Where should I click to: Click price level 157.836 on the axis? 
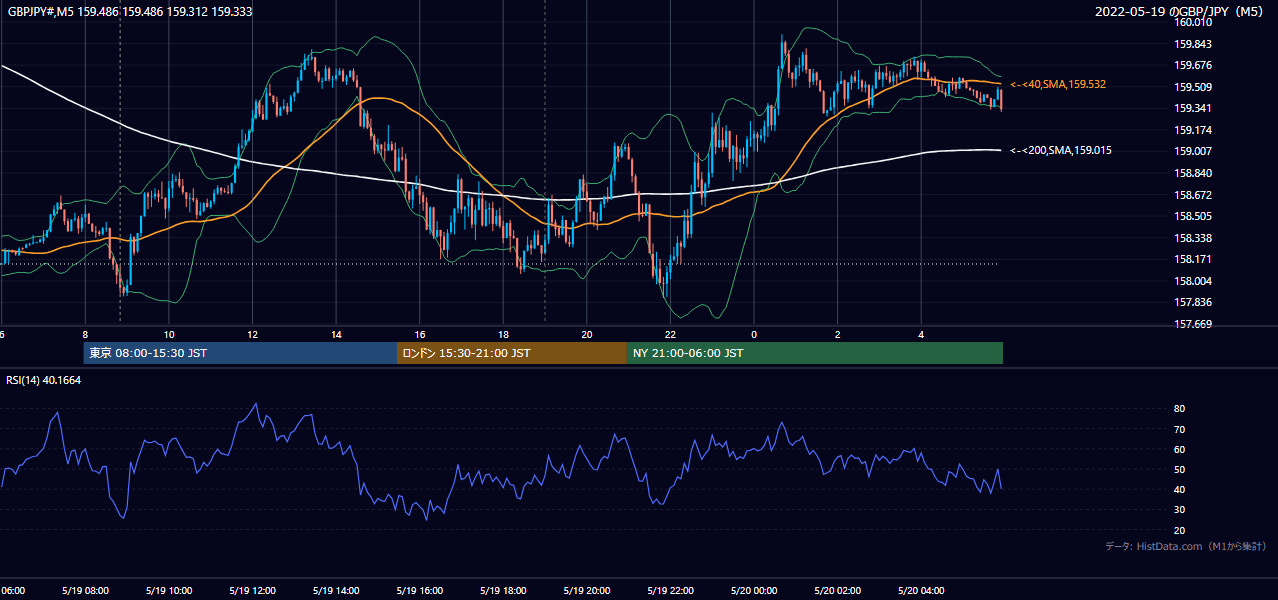pos(1194,303)
